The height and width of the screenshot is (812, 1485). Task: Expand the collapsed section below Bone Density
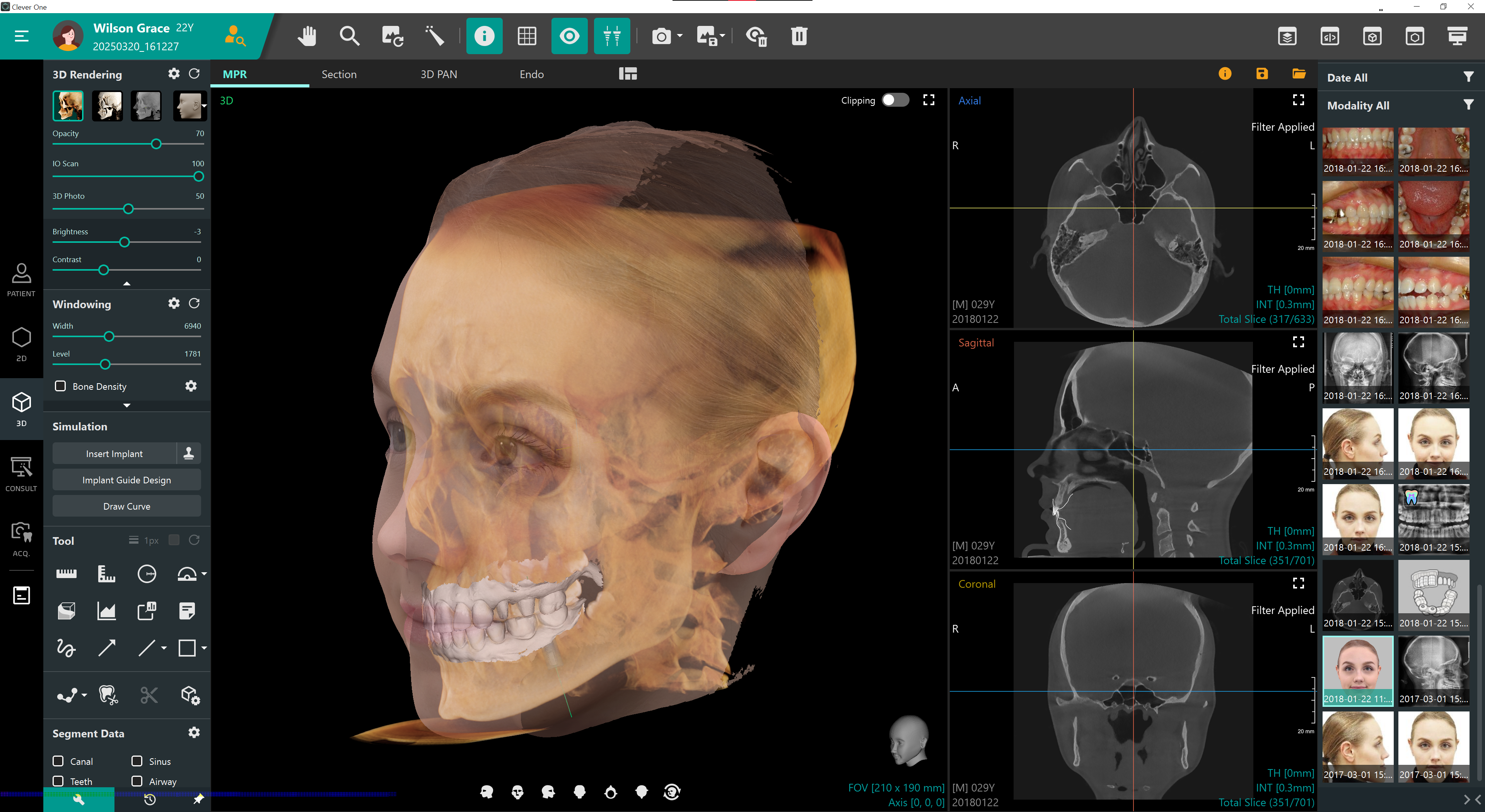pos(127,406)
